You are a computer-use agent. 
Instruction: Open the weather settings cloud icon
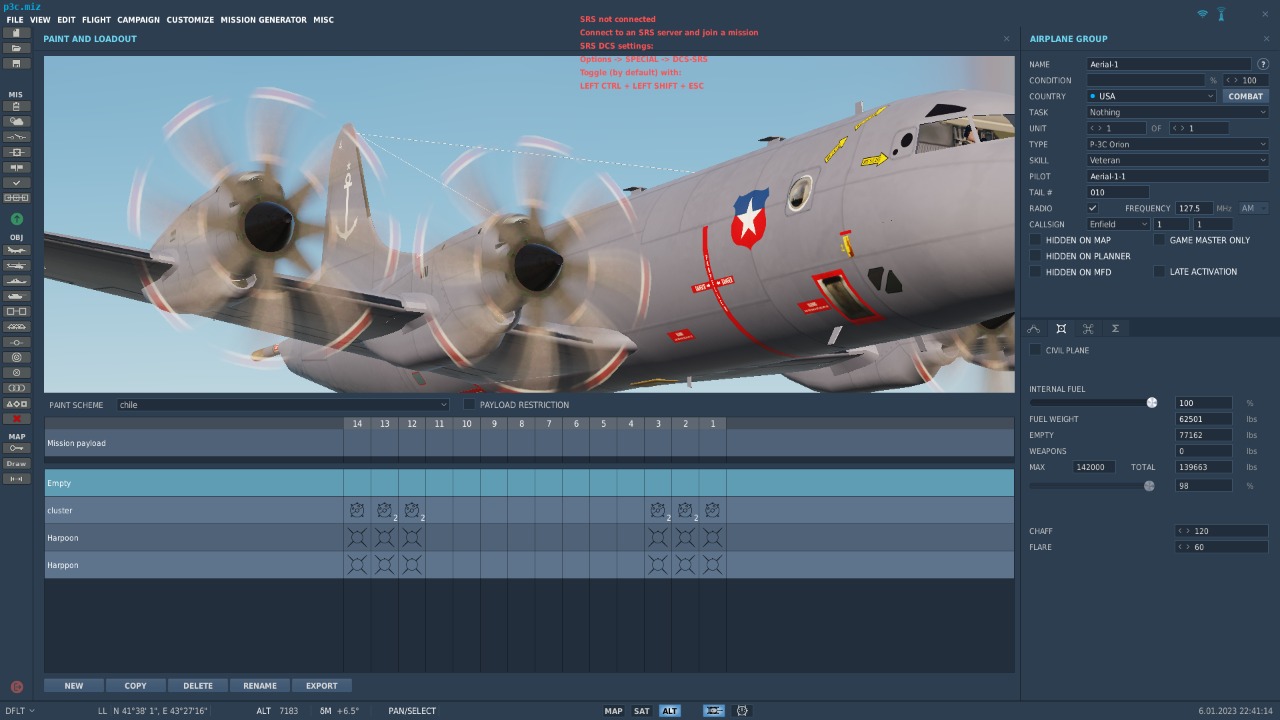coord(17,121)
